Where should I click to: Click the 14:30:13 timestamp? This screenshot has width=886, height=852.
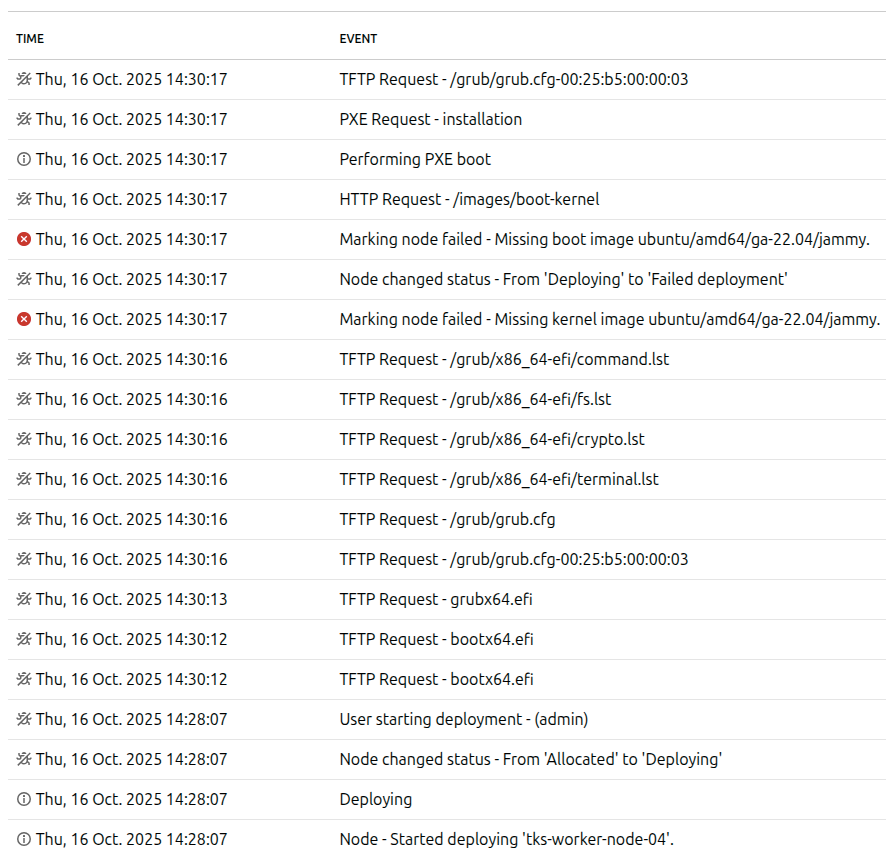click(x=131, y=599)
